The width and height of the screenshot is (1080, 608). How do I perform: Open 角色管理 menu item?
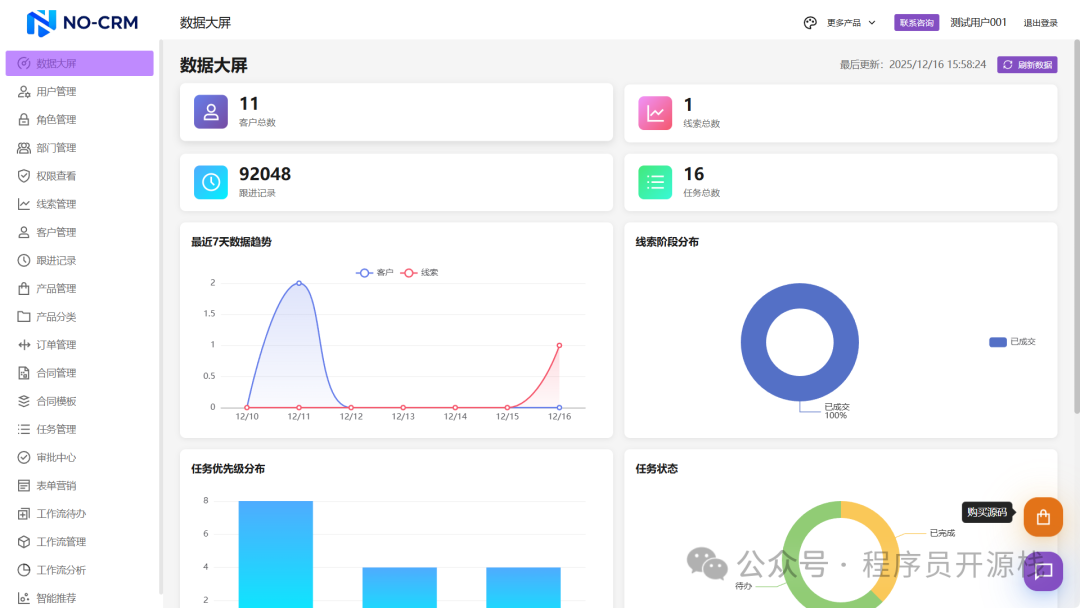[79, 120]
